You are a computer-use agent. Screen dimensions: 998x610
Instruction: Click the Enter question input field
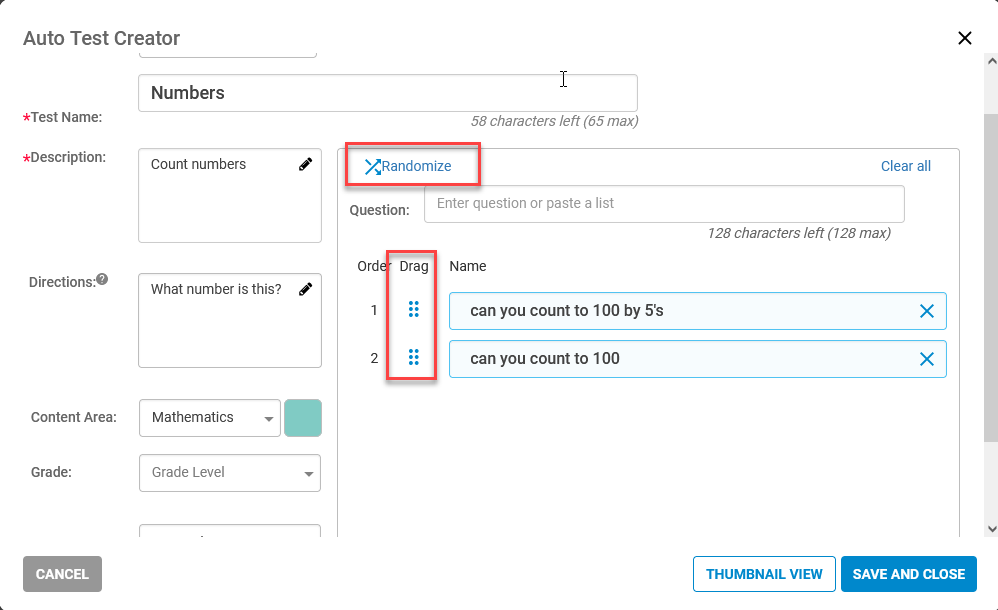coord(664,204)
